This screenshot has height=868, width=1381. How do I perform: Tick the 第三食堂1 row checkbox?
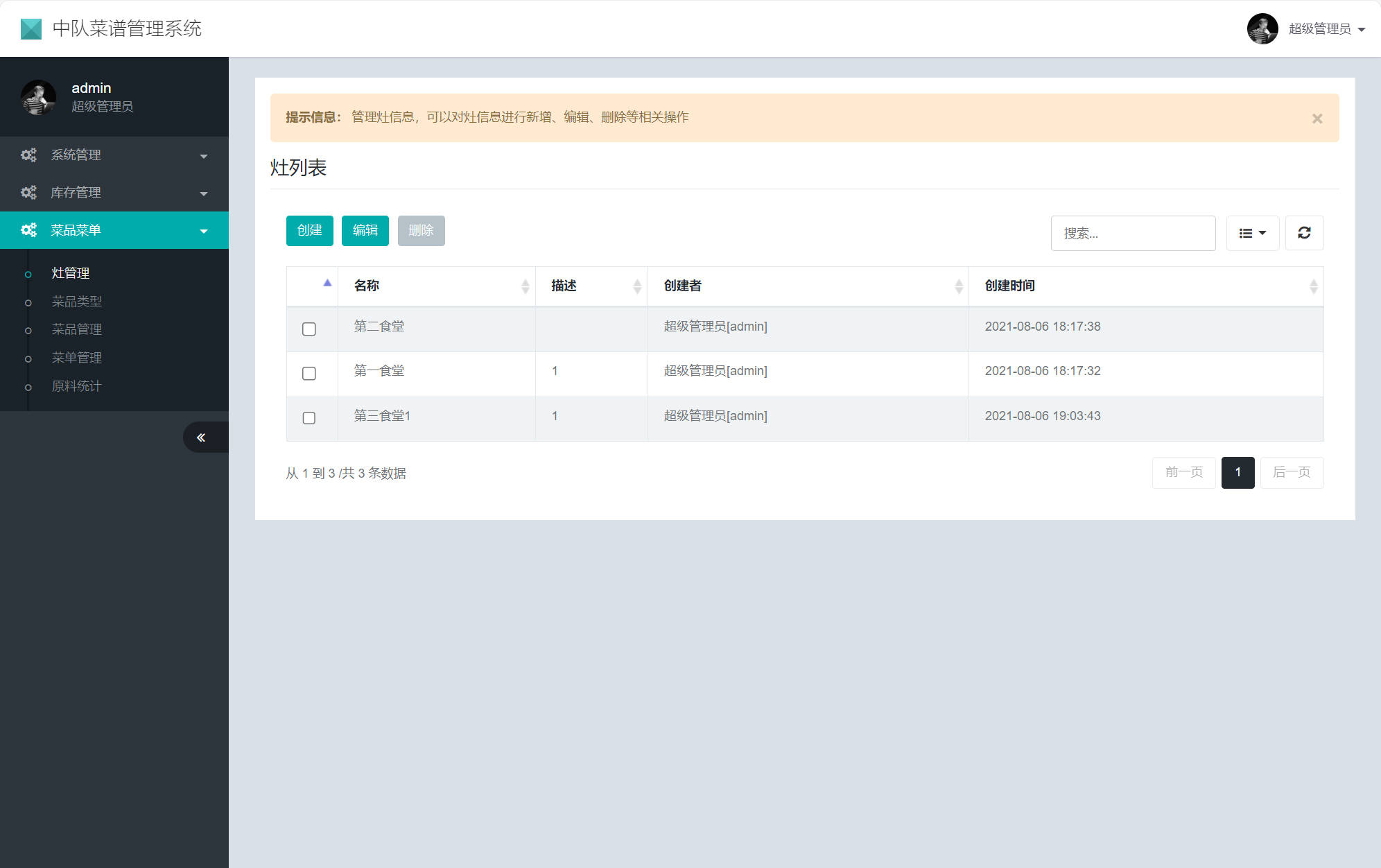(309, 418)
